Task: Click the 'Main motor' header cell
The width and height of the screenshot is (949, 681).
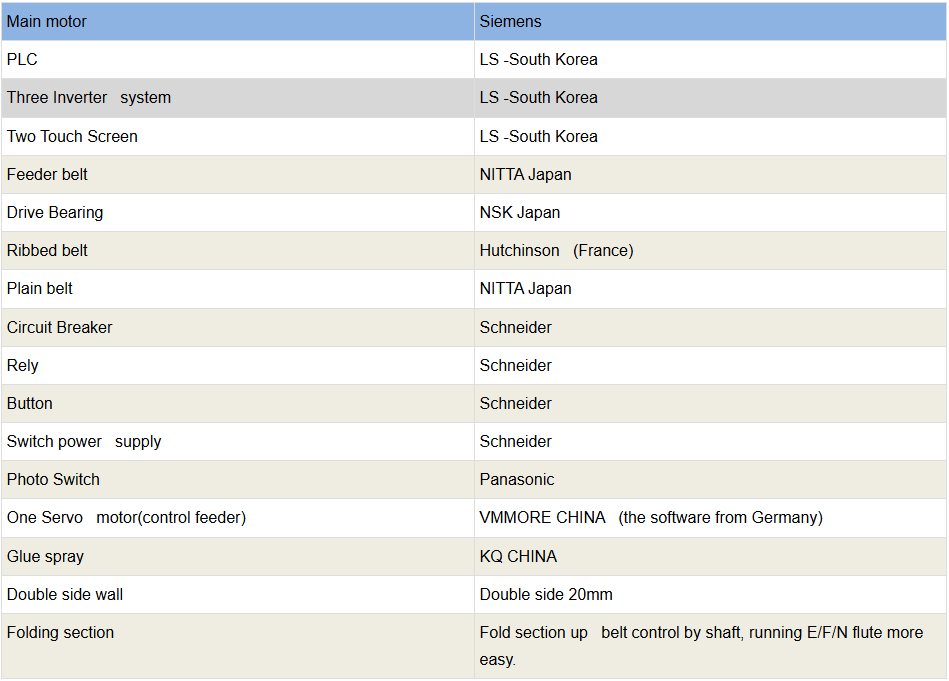Action: tap(47, 21)
